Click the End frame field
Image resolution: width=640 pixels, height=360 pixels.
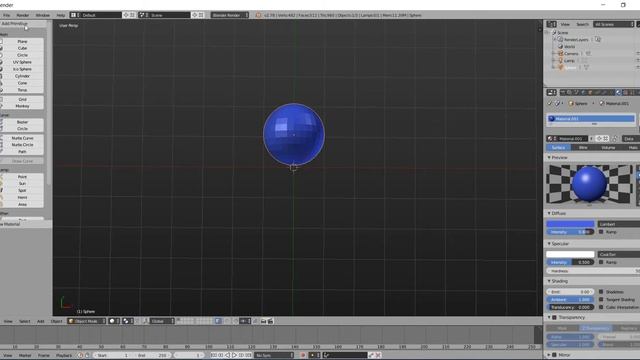(152, 356)
